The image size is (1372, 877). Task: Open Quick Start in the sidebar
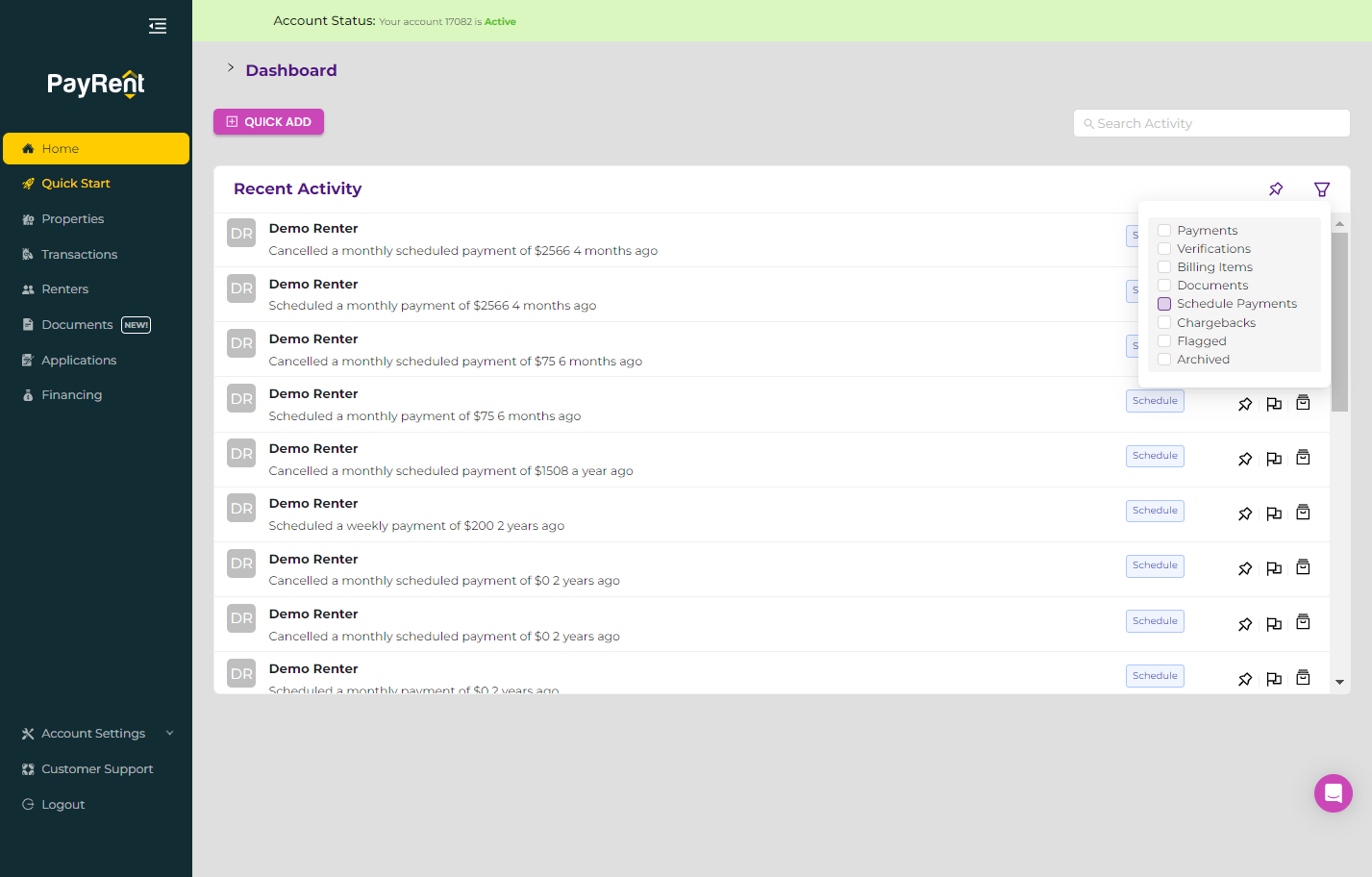96,184
